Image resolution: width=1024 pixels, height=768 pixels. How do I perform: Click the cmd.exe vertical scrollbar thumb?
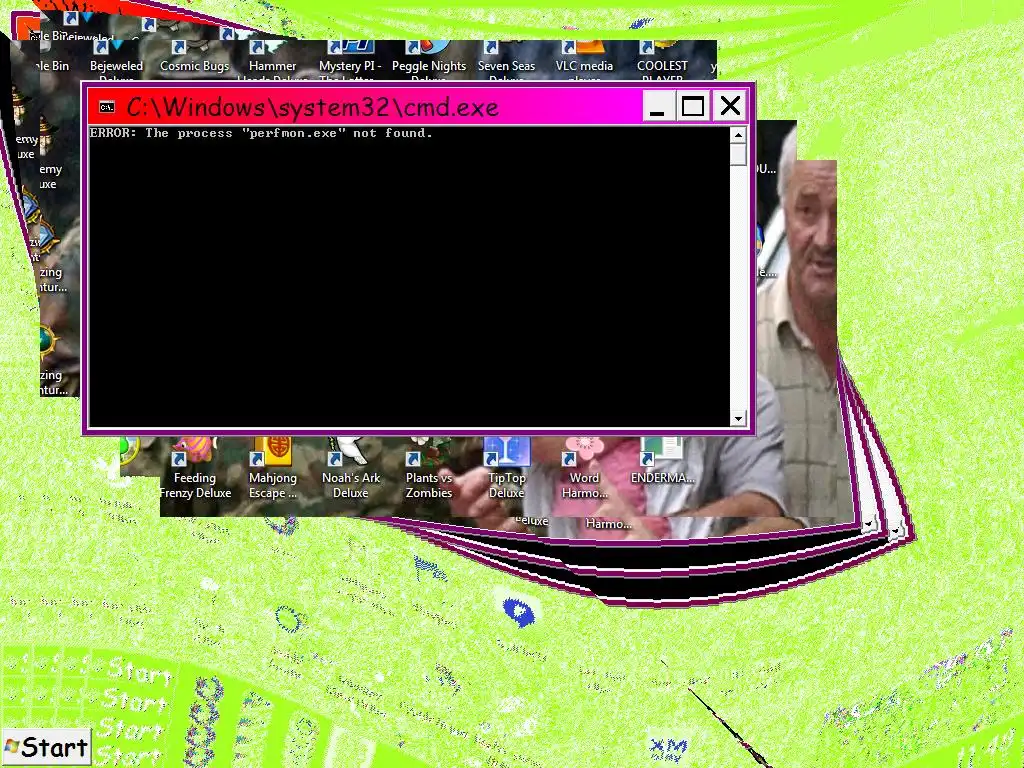(739, 155)
